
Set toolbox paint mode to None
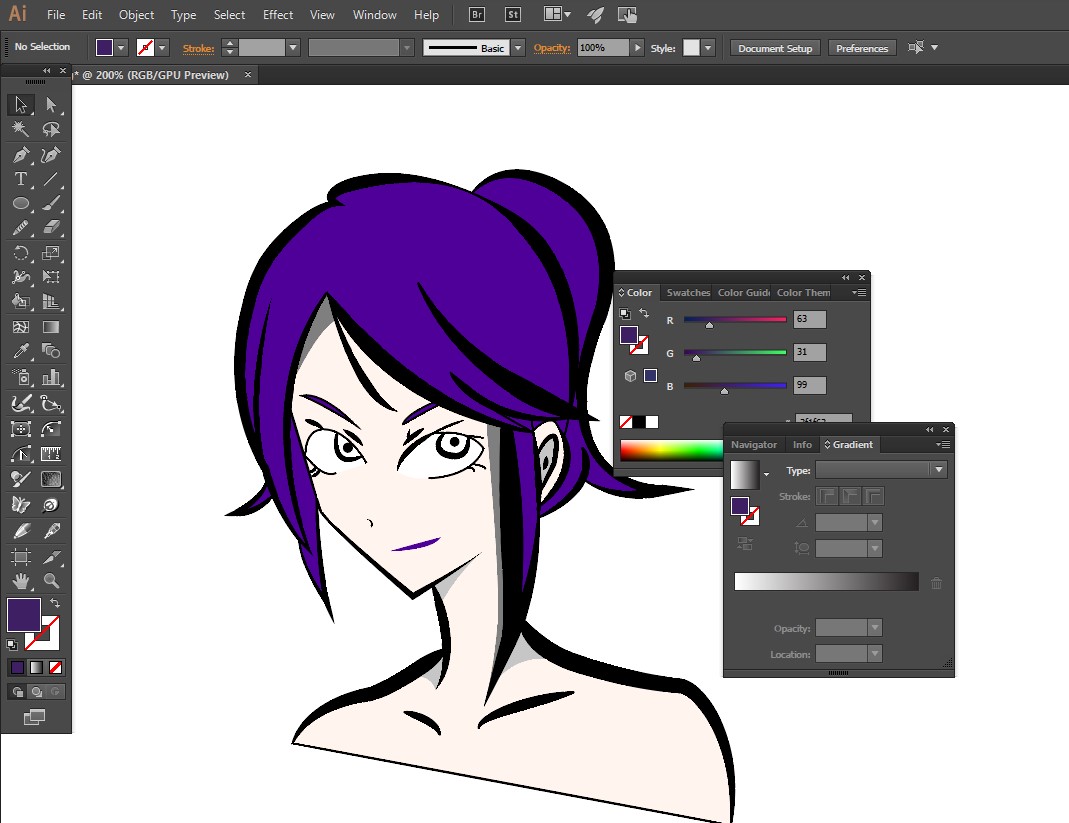56,668
